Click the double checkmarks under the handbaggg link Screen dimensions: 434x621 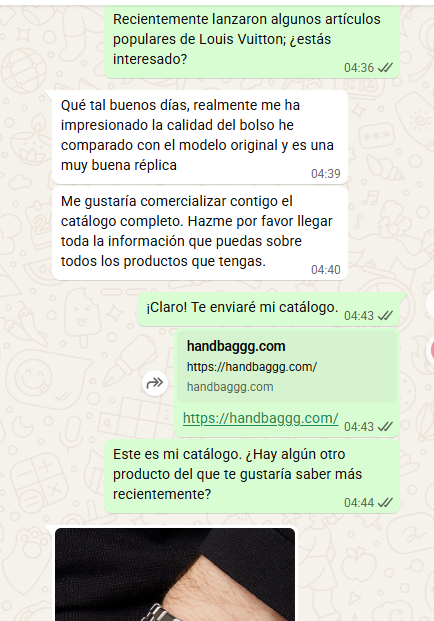click(x=385, y=427)
